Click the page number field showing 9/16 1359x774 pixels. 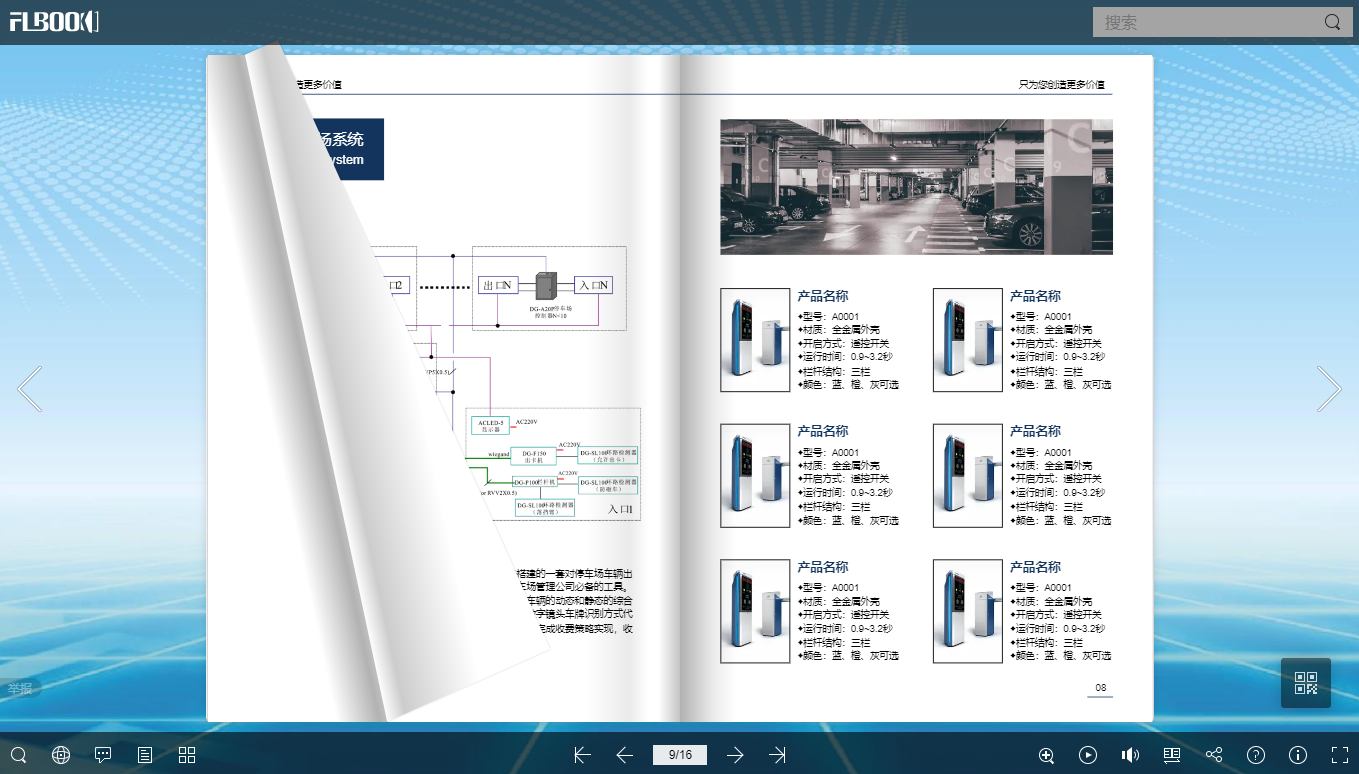click(x=680, y=755)
